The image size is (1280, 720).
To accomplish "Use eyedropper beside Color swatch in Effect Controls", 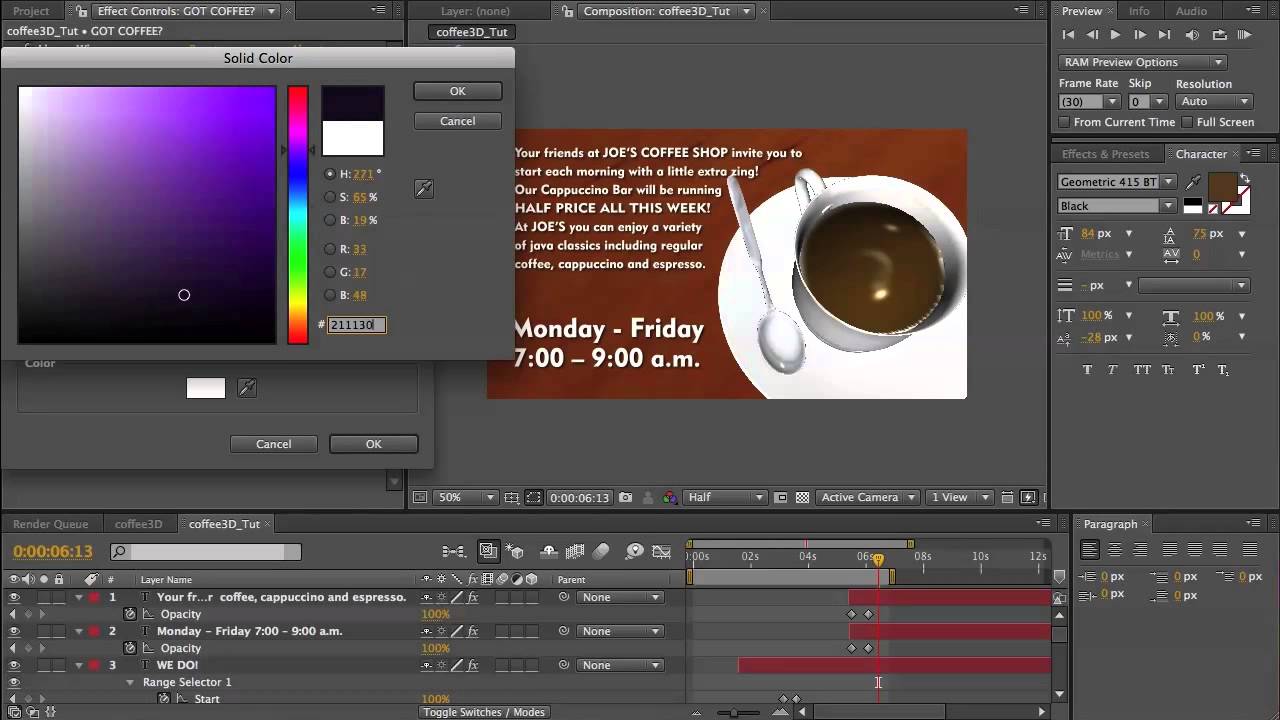I will (x=246, y=388).
